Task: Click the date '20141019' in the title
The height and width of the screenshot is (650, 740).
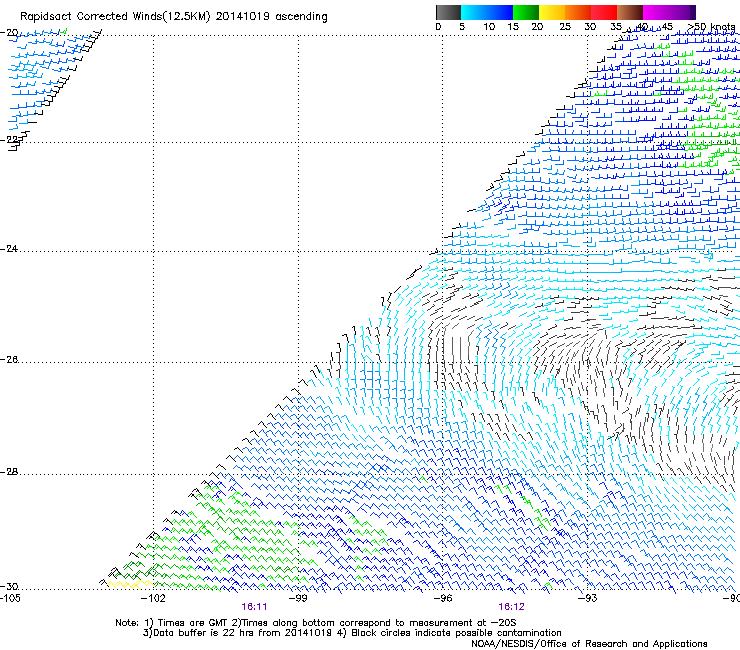Action: coord(243,17)
